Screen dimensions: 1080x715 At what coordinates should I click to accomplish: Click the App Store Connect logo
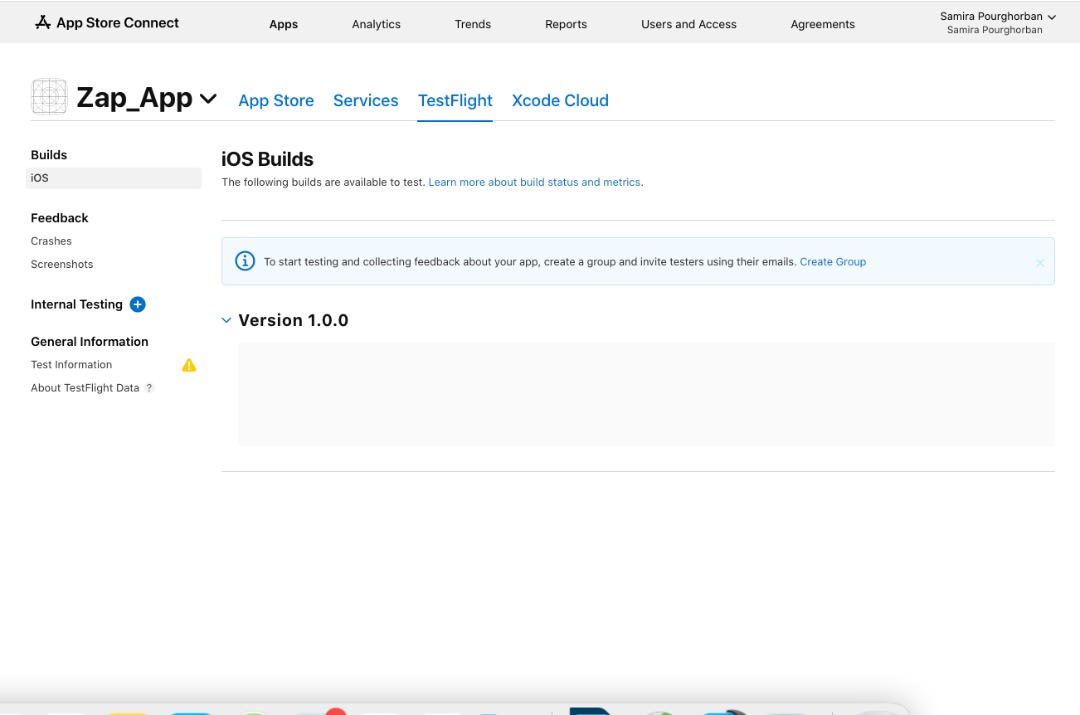click(x=106, y=22)
